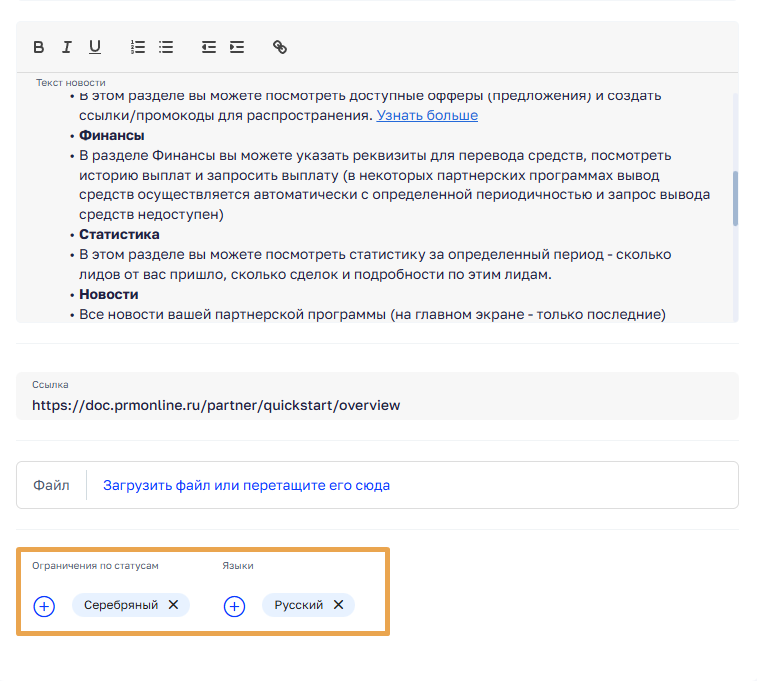
Task: Decrease the paragraph indent
Action: pyautogui.click(x=208, y=47)
